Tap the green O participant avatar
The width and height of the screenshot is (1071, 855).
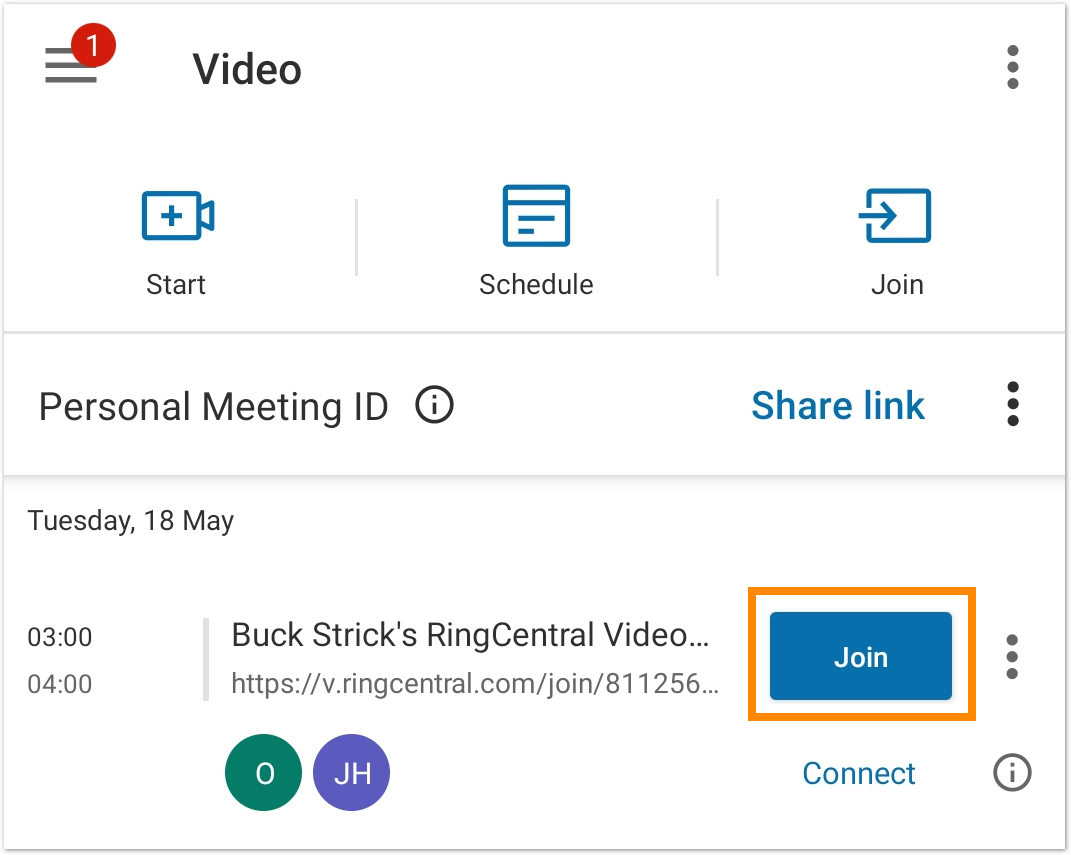tap(263, 772)
